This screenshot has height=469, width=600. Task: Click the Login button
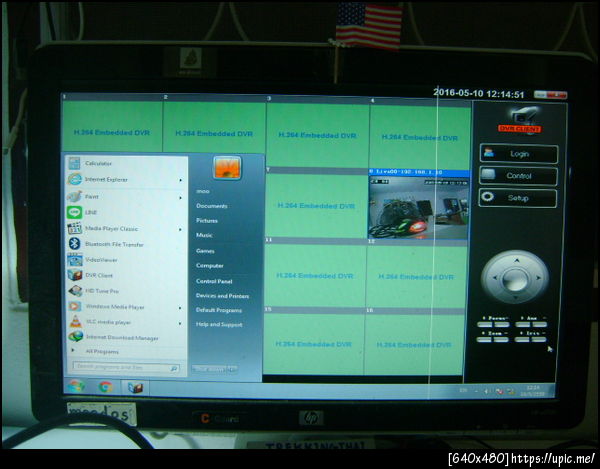point(518,154)
